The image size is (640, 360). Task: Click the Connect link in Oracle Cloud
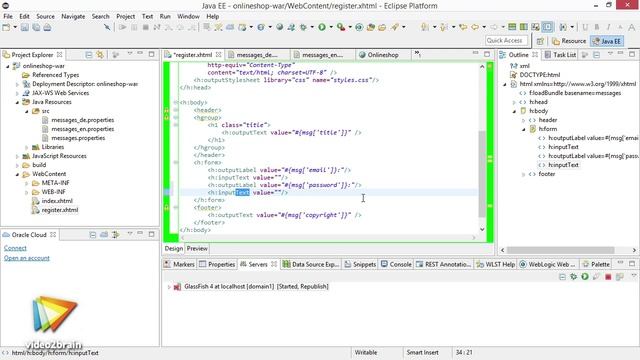click(x=15, y=248)
